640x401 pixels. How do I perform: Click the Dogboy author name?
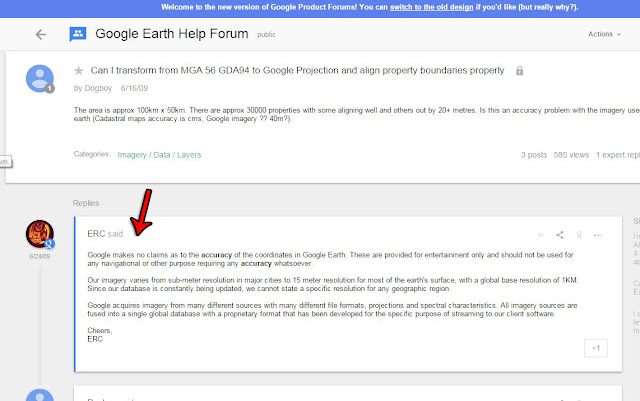tap(98, 88)
